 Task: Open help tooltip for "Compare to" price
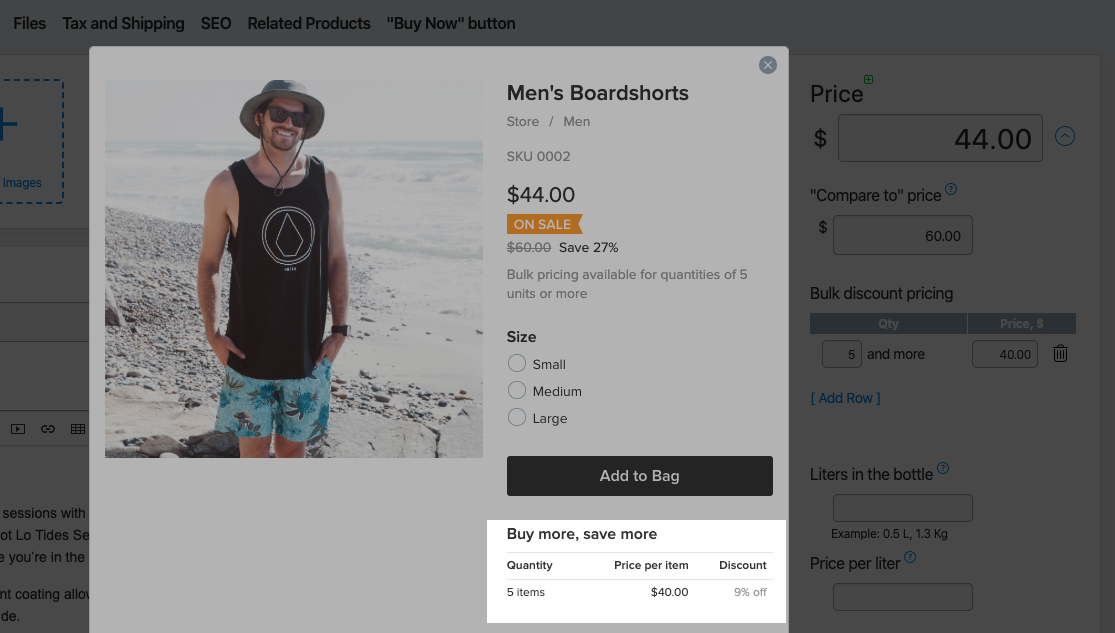click(951, 189)
